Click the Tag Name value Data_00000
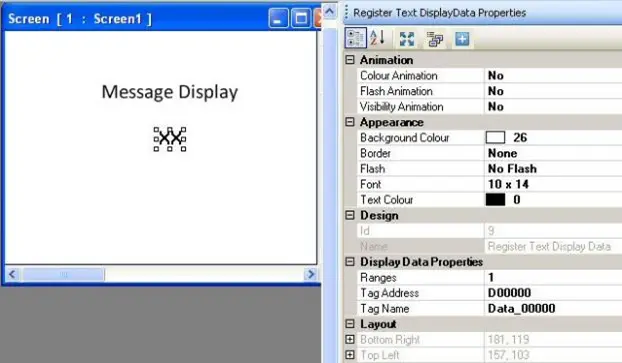The width and height of the screenshot is (622, 363). [x=521, y=308]
